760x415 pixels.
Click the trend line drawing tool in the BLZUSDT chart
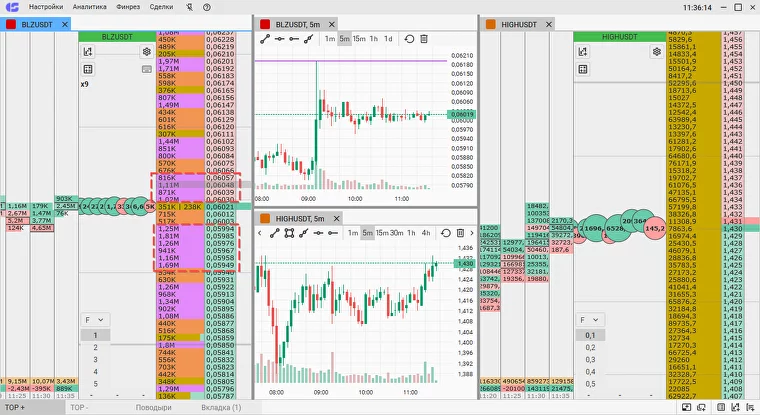point(265,39)
